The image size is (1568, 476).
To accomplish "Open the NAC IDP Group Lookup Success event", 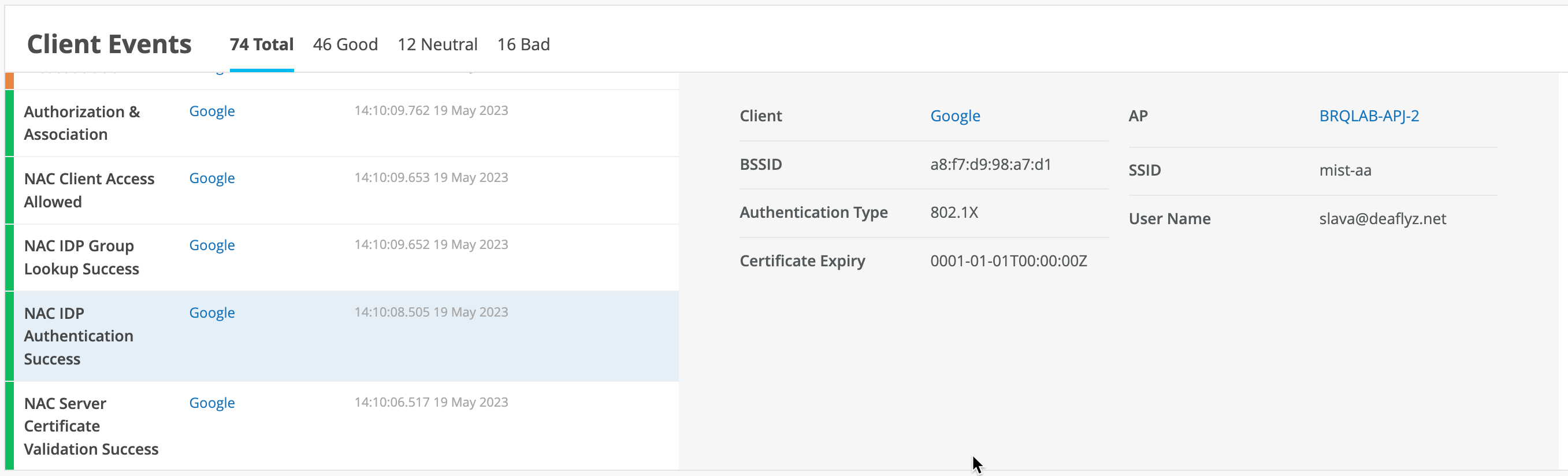I will click(81, 257).
